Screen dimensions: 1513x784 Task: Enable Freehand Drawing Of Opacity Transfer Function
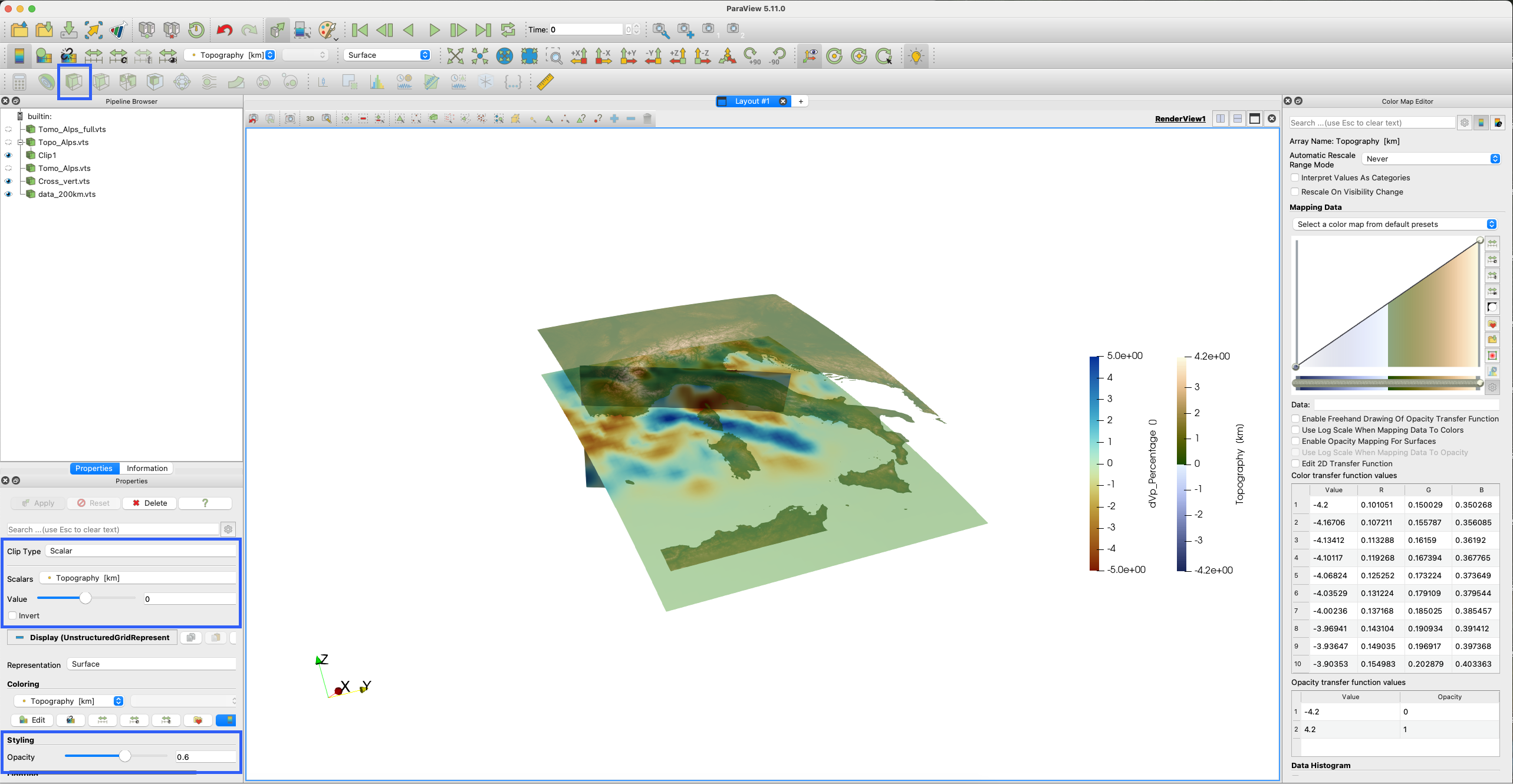pyautogui.click(x=1295, y=419)
